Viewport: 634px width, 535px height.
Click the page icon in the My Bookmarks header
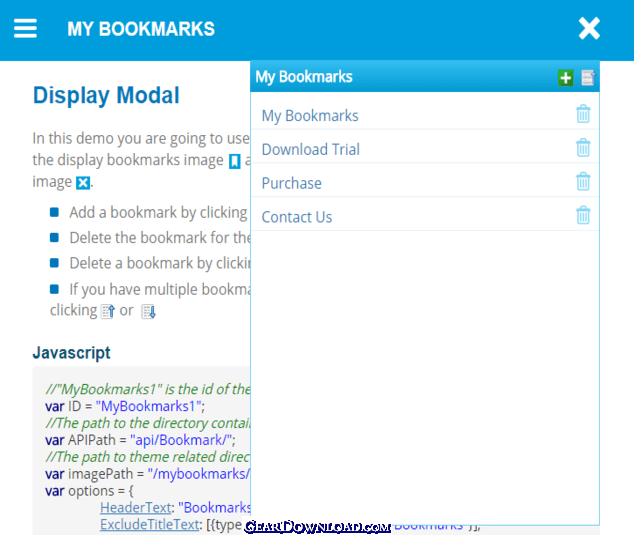coord(588,78)
